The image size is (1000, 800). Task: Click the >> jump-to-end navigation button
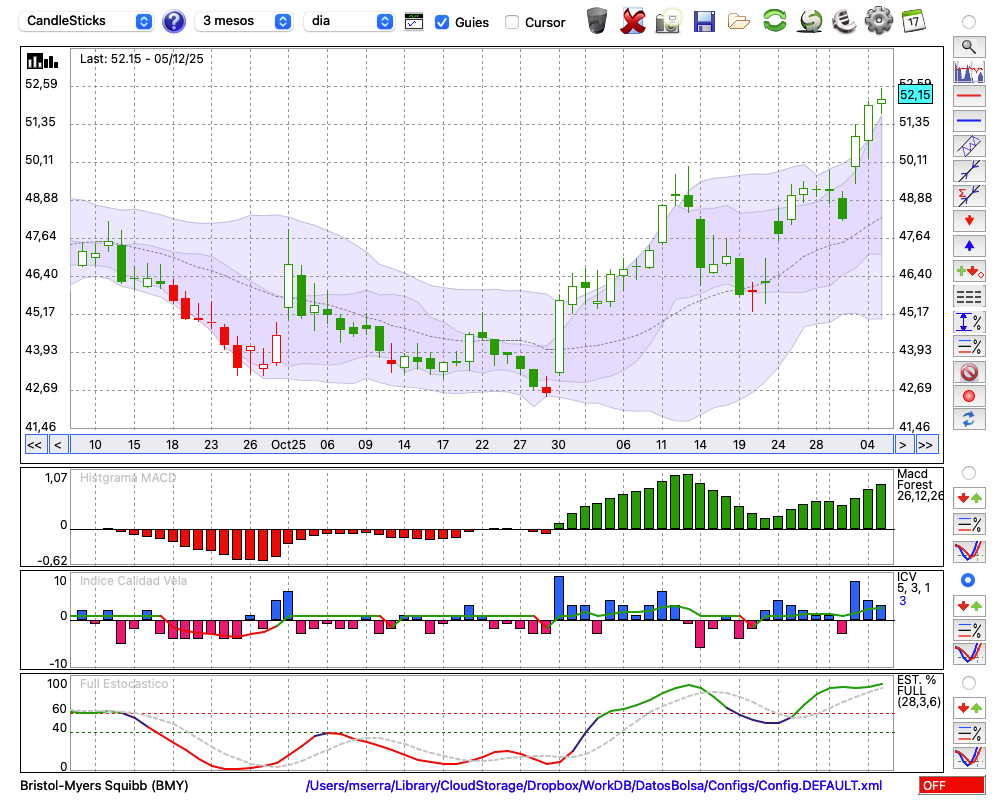[926, 445]
